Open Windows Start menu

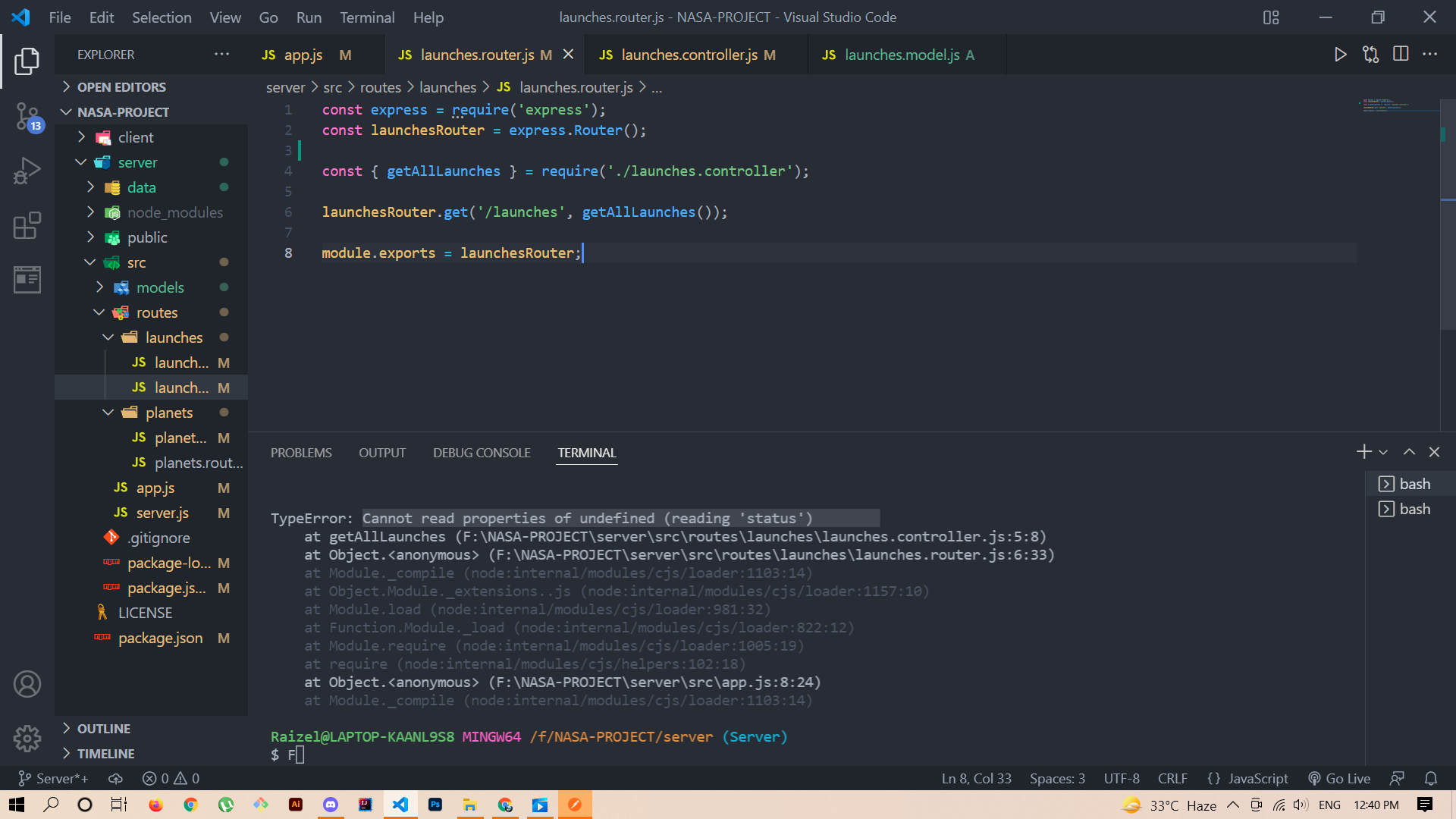coord(17,805)
